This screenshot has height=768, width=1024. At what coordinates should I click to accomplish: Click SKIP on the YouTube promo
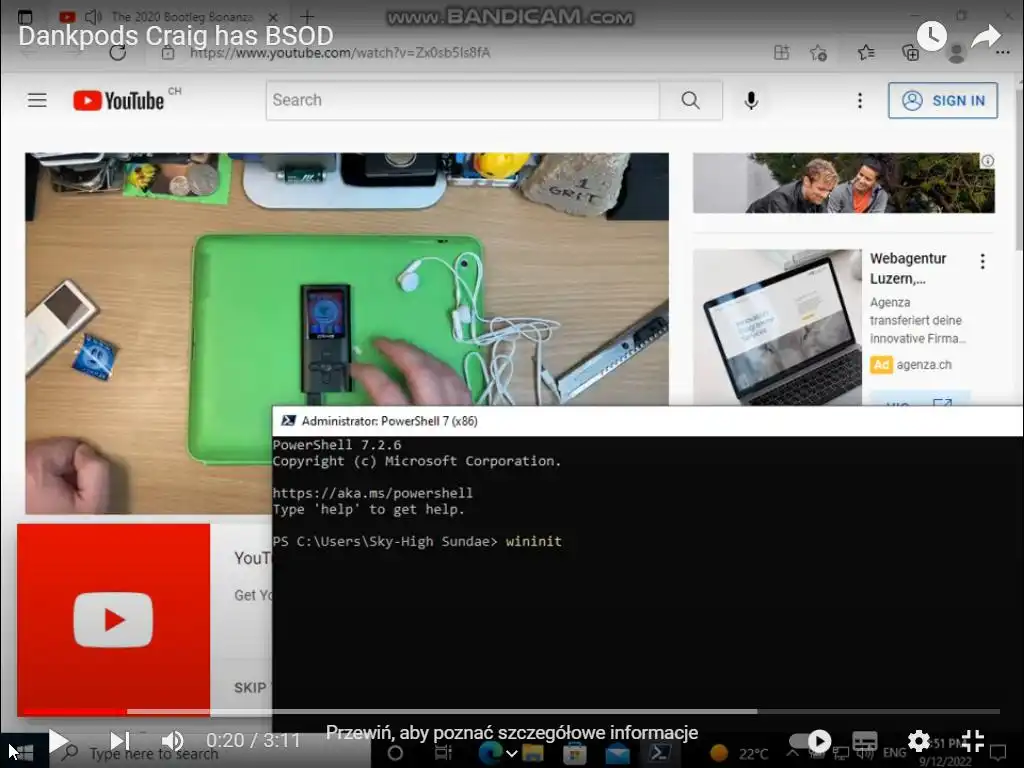(x=250, y=688)
